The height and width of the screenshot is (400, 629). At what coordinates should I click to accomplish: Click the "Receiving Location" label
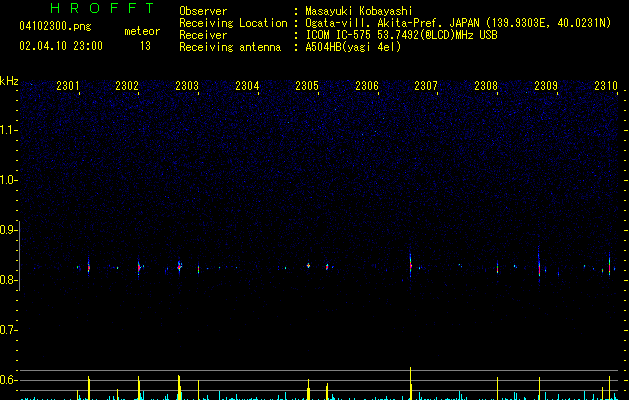[x=233, y=23]
